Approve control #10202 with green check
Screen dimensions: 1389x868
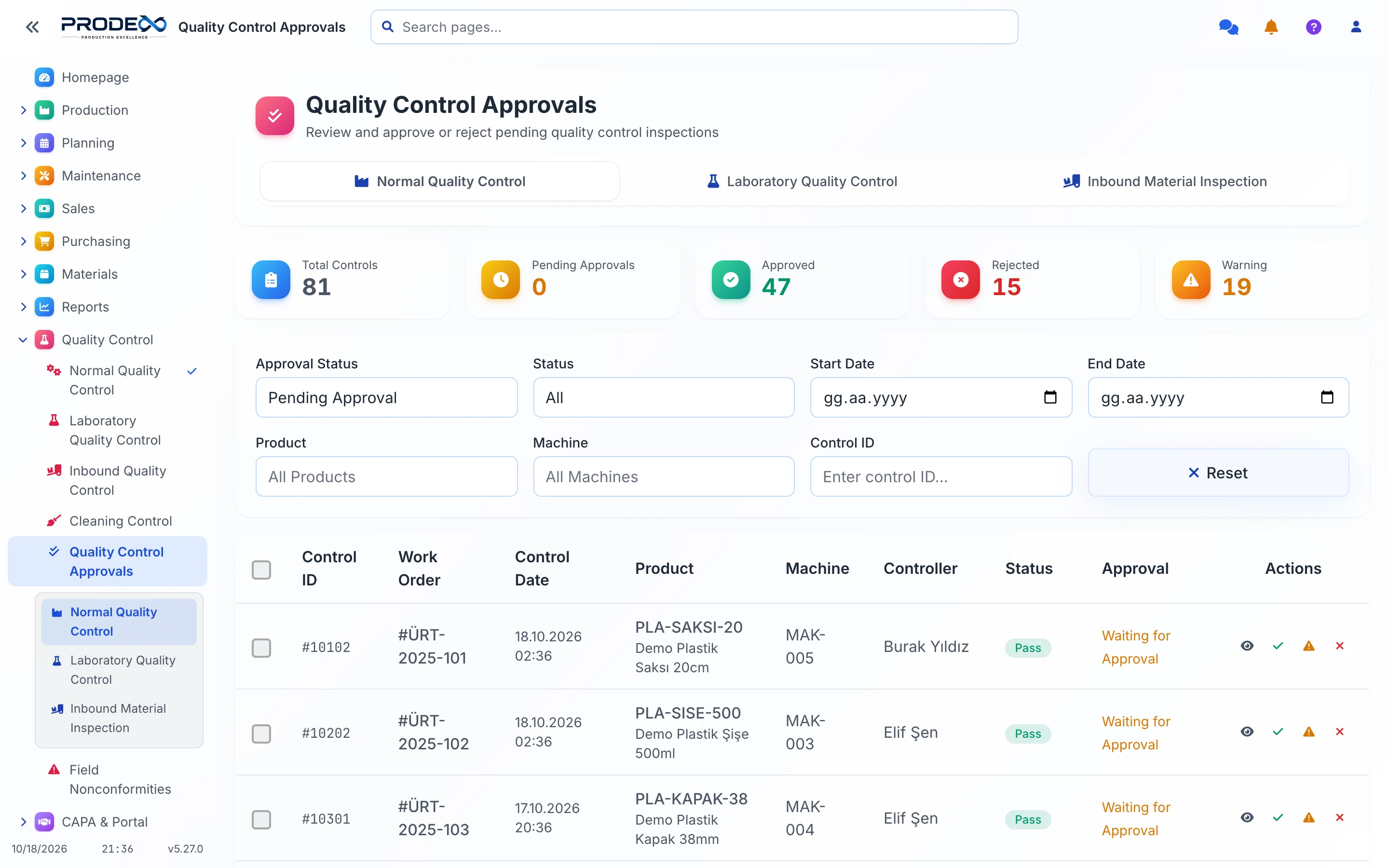[1278, 732]
